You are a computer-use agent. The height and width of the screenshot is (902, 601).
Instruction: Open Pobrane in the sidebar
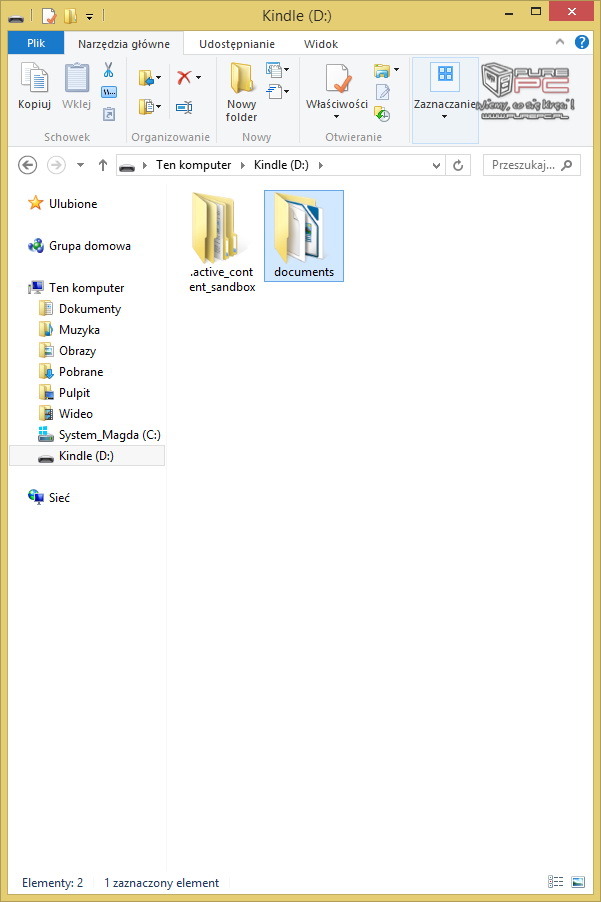71,372
